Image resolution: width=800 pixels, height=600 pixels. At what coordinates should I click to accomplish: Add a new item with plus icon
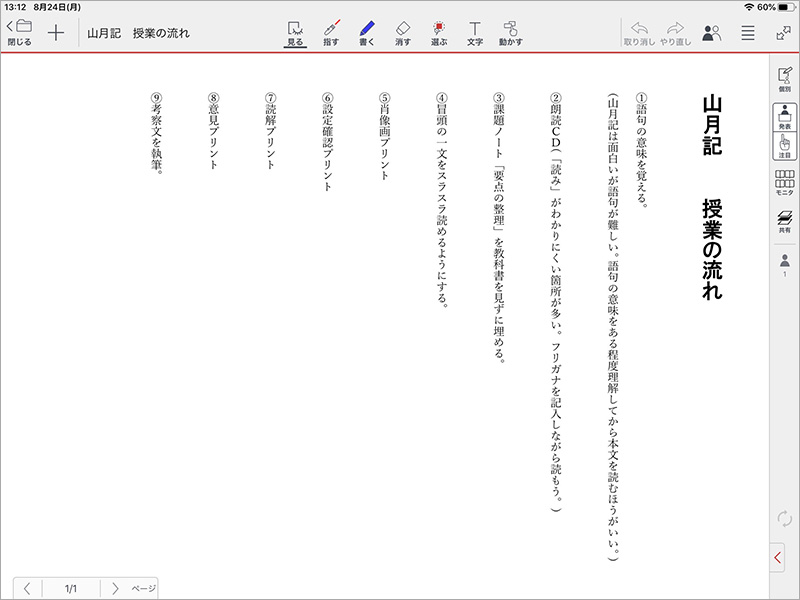tap(56, 33)
